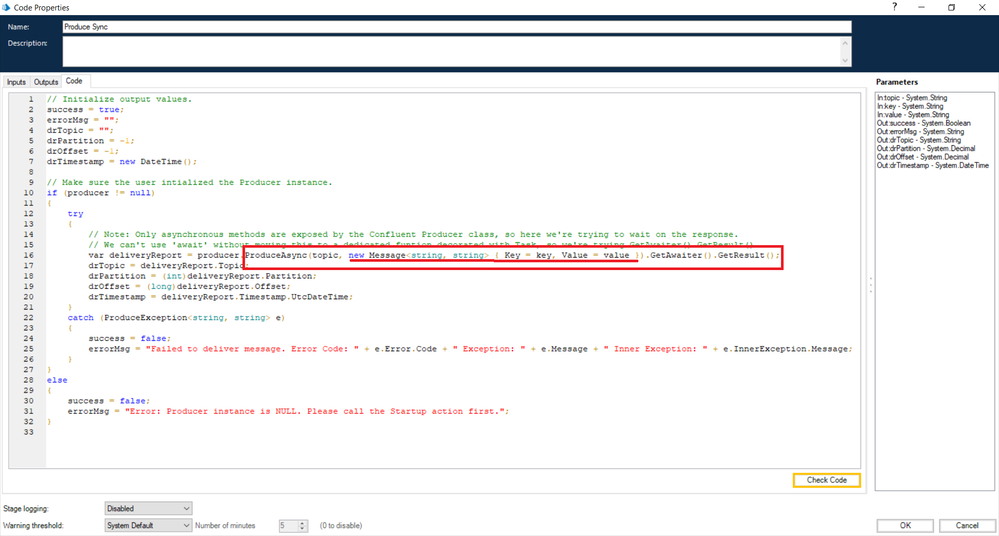
Task: Click the line 'if (producer != null)'
Action: pos(101,192)
